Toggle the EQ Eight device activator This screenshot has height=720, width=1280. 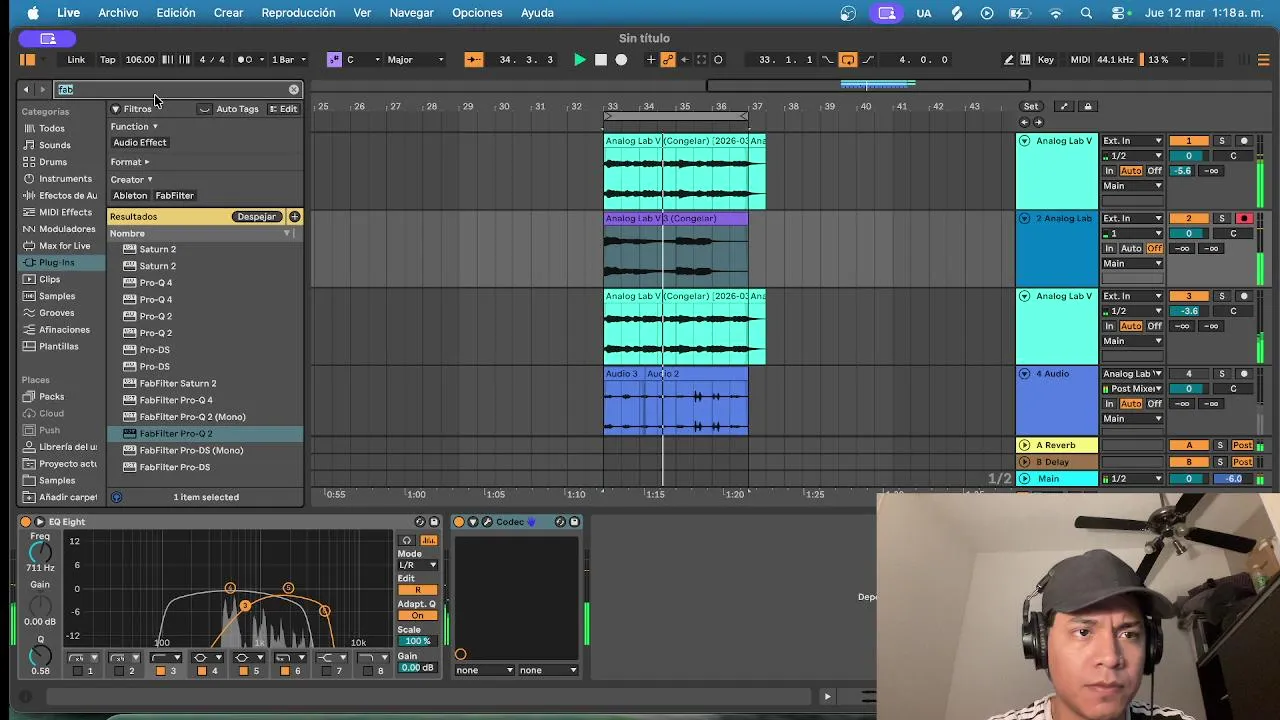pyautogui.click(x=26, y=522)
